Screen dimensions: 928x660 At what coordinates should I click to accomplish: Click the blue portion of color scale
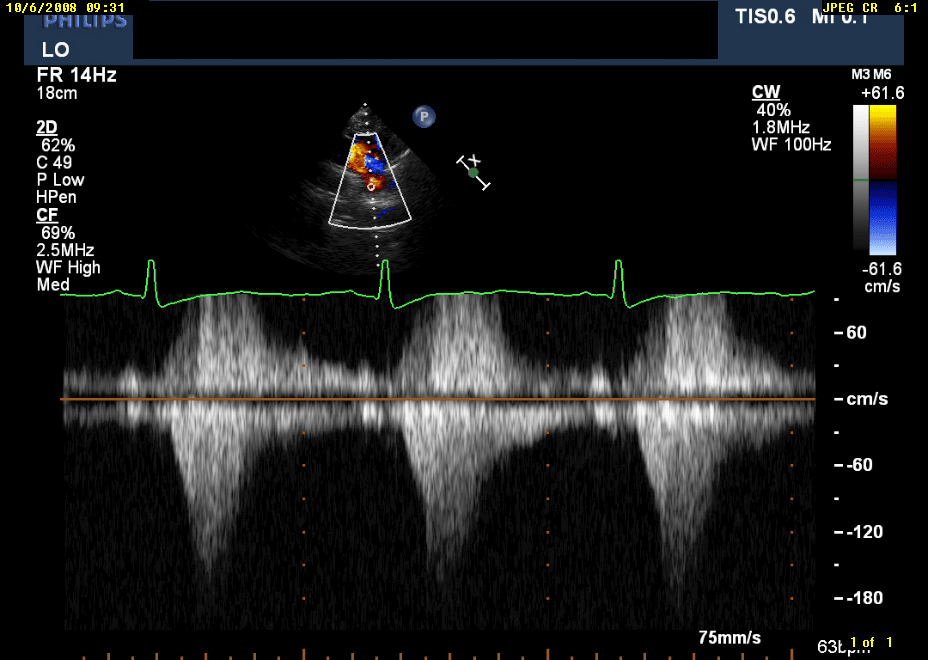point(880,216)
